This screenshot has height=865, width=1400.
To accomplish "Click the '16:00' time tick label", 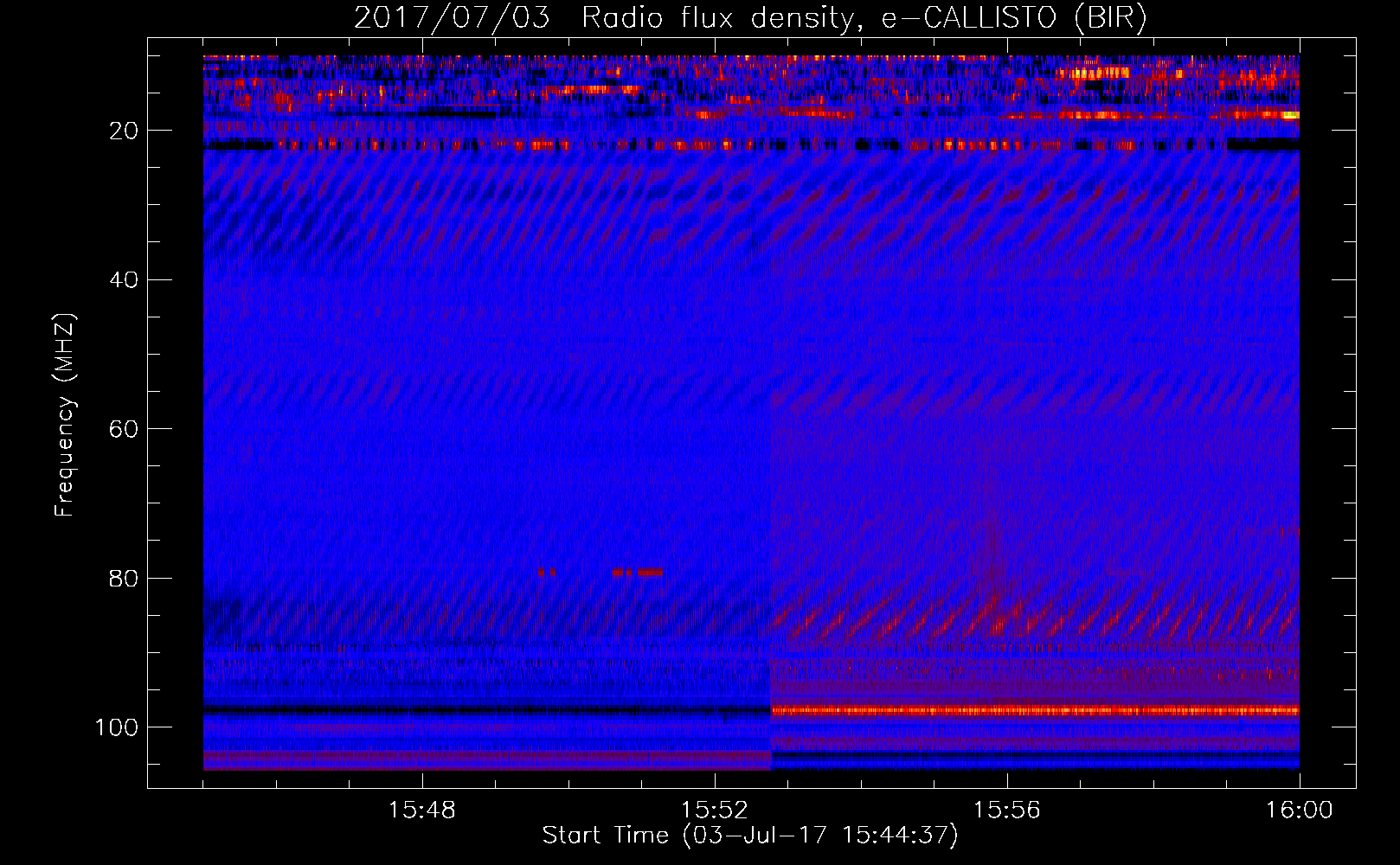I will [x=1299, y=811].
